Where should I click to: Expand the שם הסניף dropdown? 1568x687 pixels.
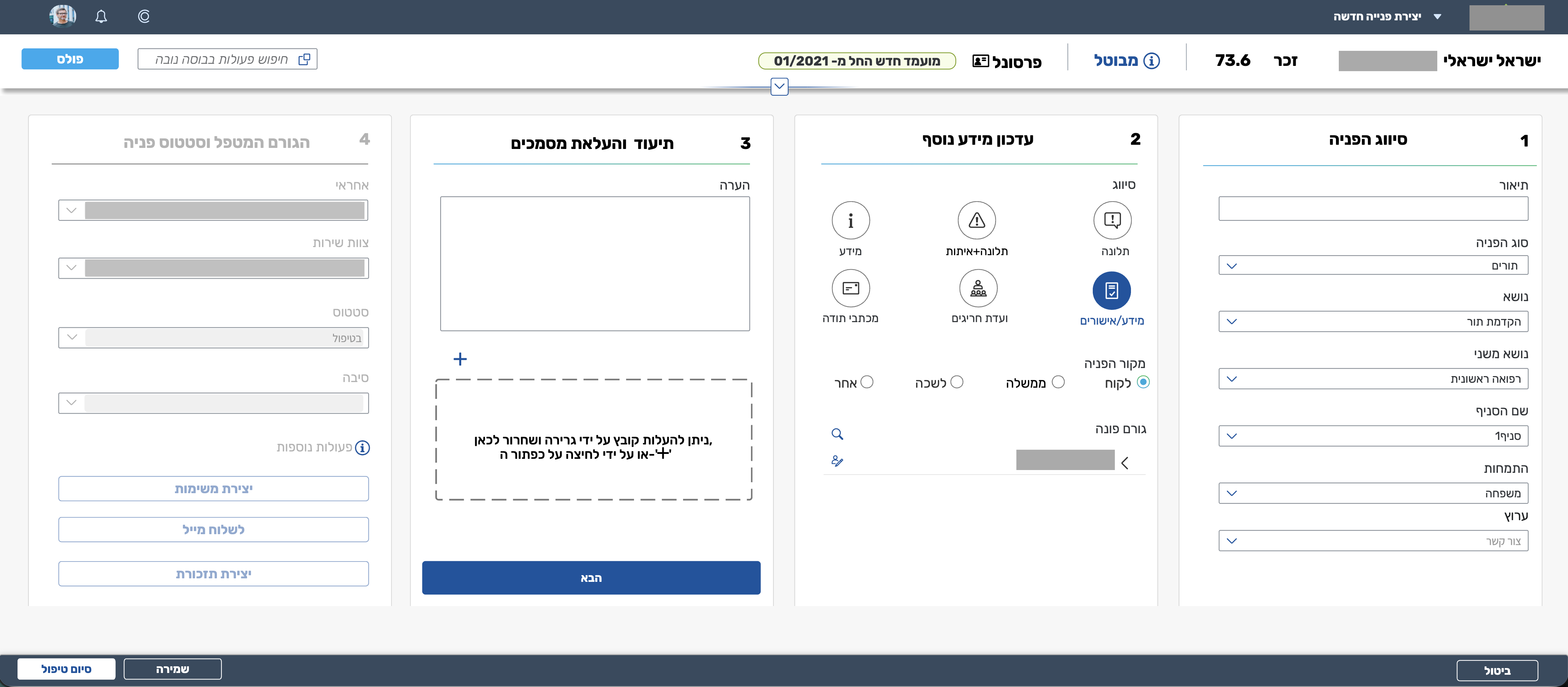[1372, 436]
